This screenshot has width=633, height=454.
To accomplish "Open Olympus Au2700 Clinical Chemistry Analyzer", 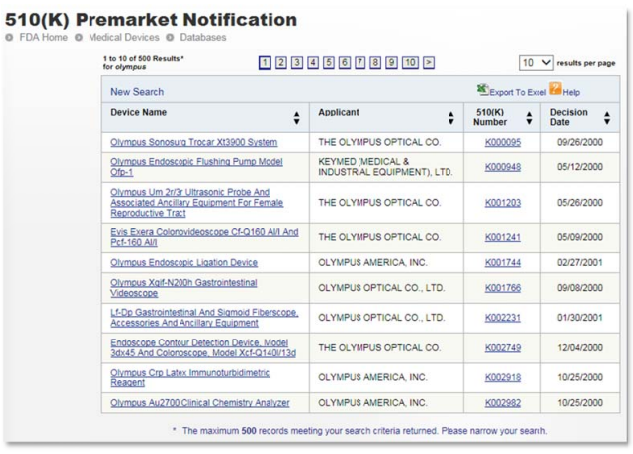I will tap(199, 403).
